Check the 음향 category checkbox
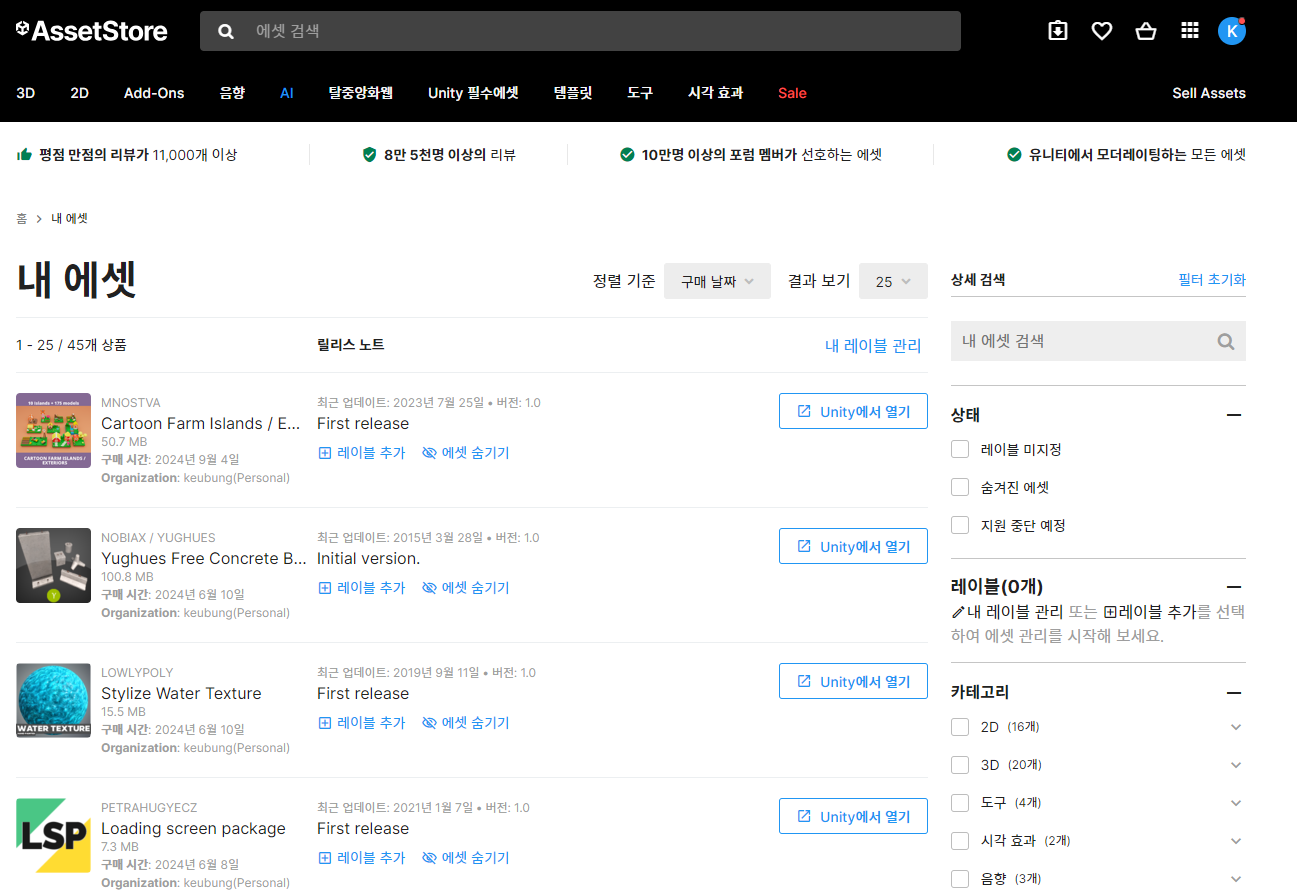Viewport: 1297px width, 890px height. [x=960, y=879]
